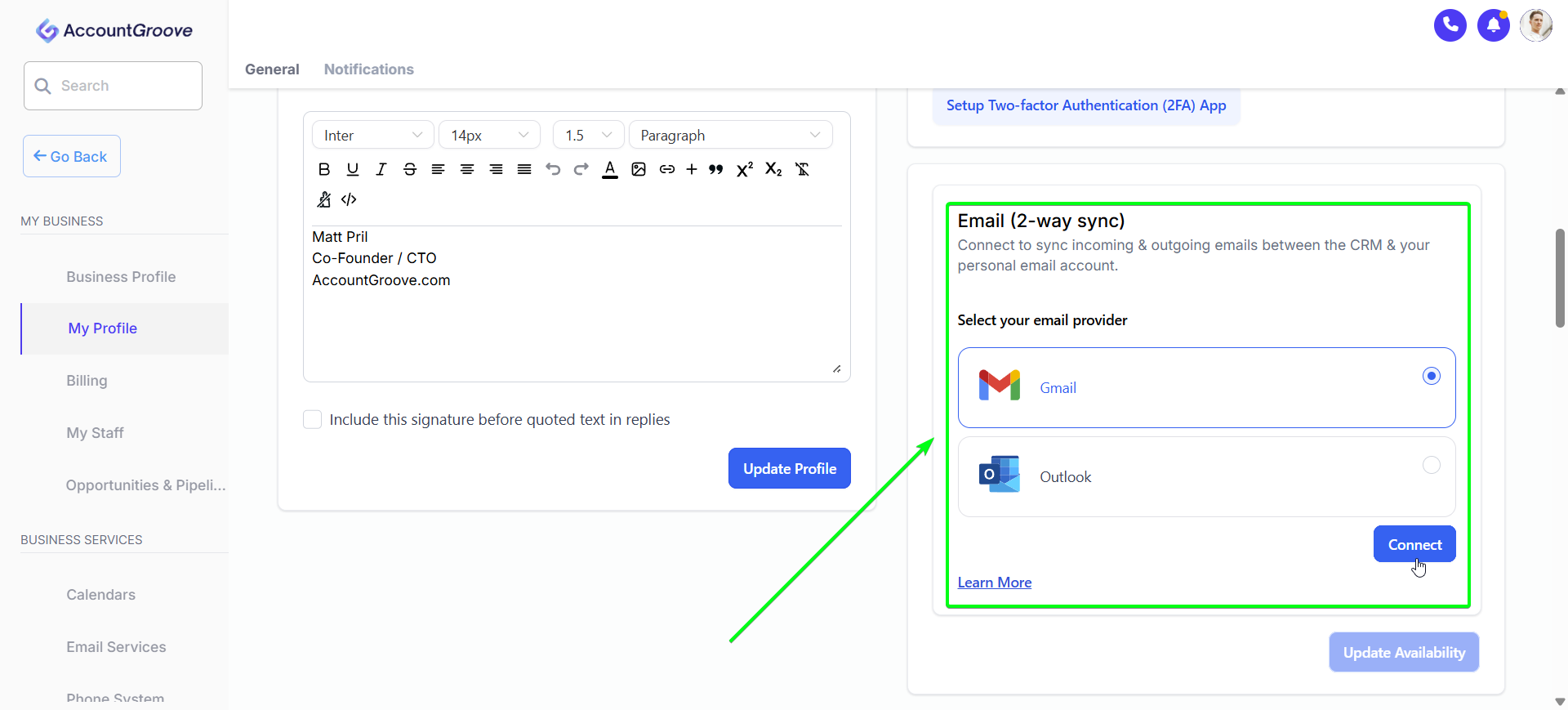Open the user avatar menu

(1536, 25)
